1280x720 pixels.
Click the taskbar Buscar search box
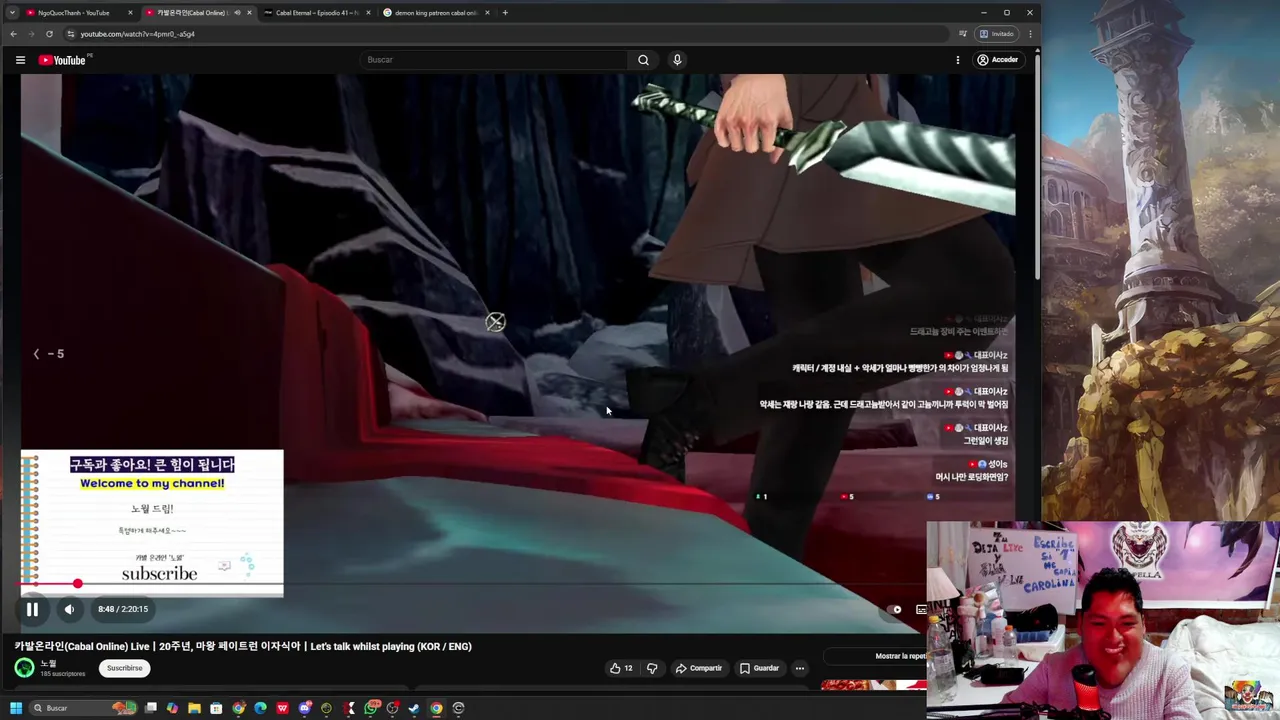pos(83,708)
